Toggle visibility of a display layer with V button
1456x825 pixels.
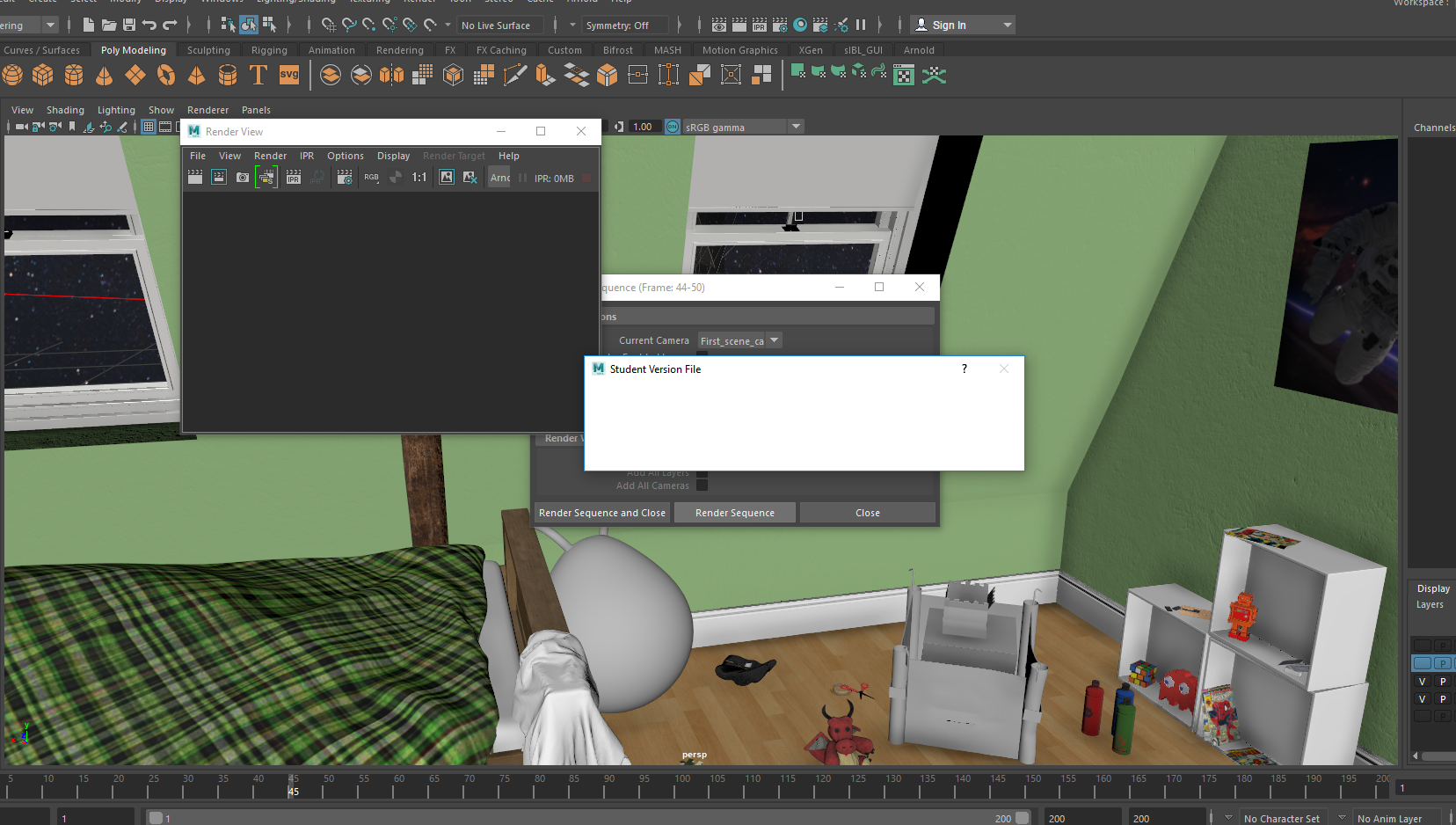pos(1421,681)
